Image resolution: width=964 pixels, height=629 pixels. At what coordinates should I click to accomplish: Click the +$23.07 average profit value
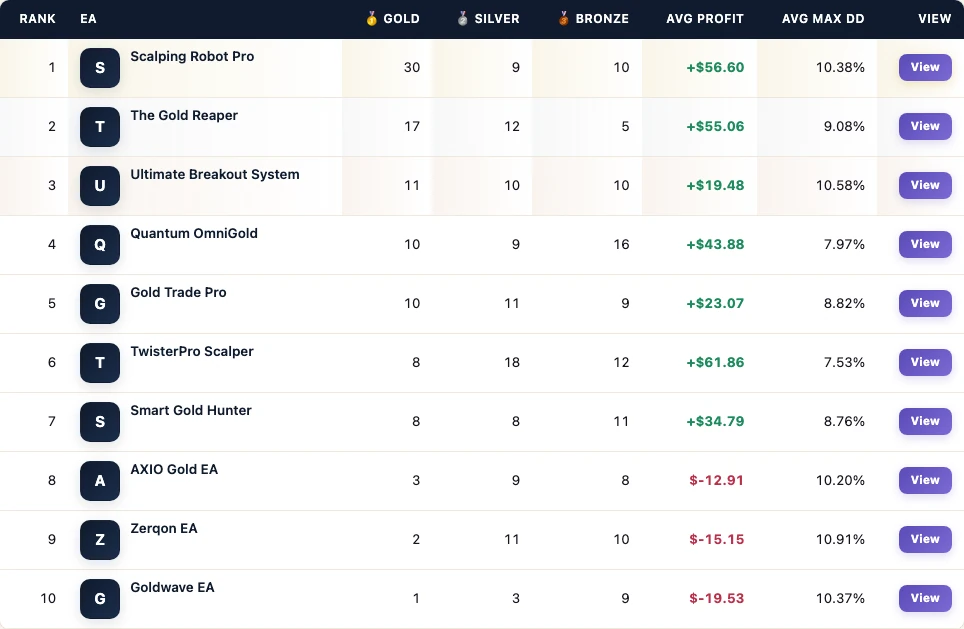point(715,304)
